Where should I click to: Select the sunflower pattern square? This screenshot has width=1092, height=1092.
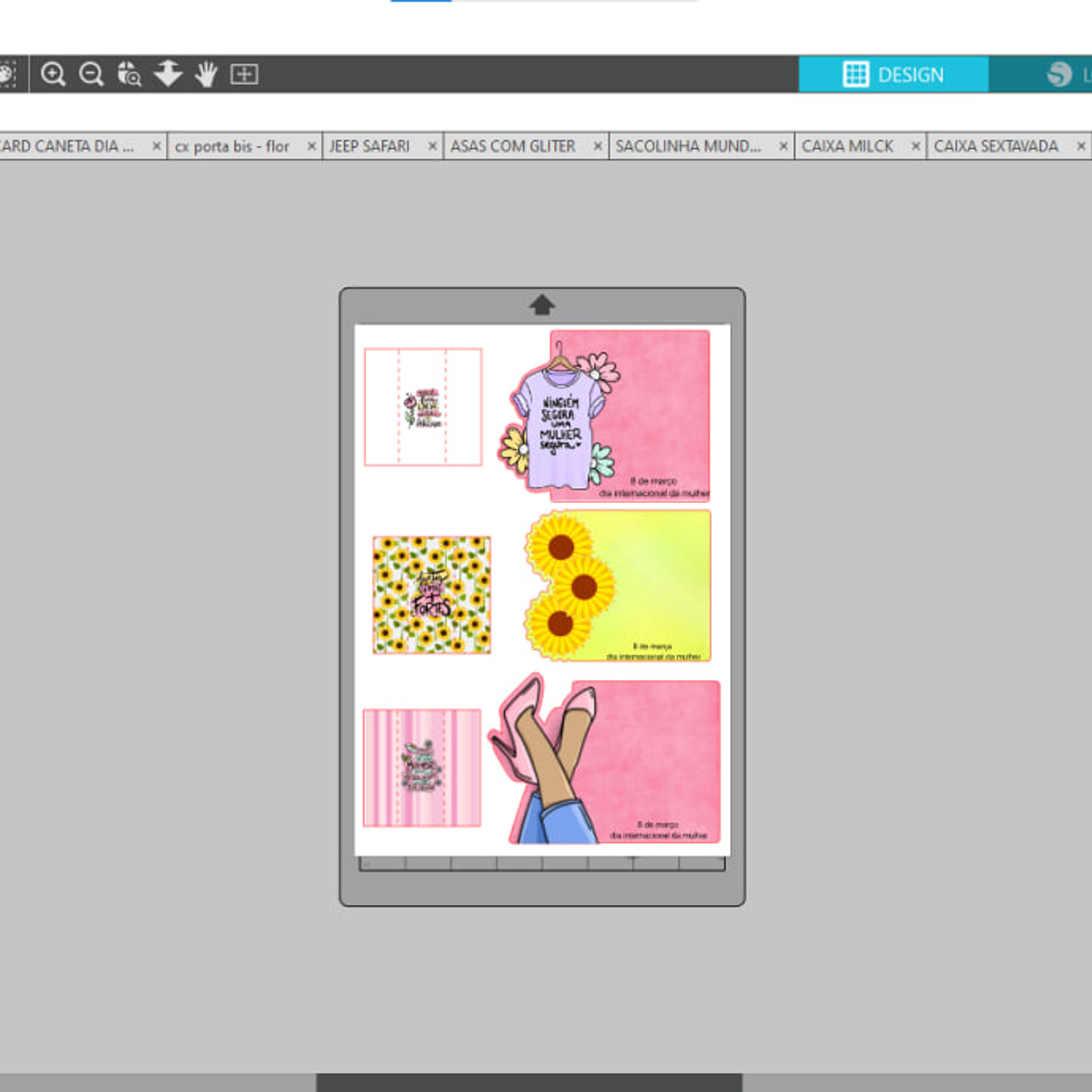[x=432, y=595]
